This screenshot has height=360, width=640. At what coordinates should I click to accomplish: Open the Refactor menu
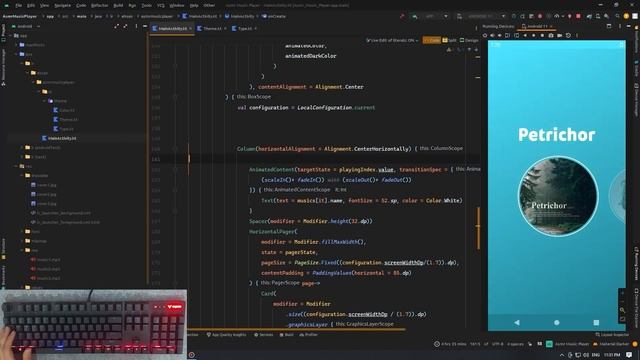click(x=100, y=6)
